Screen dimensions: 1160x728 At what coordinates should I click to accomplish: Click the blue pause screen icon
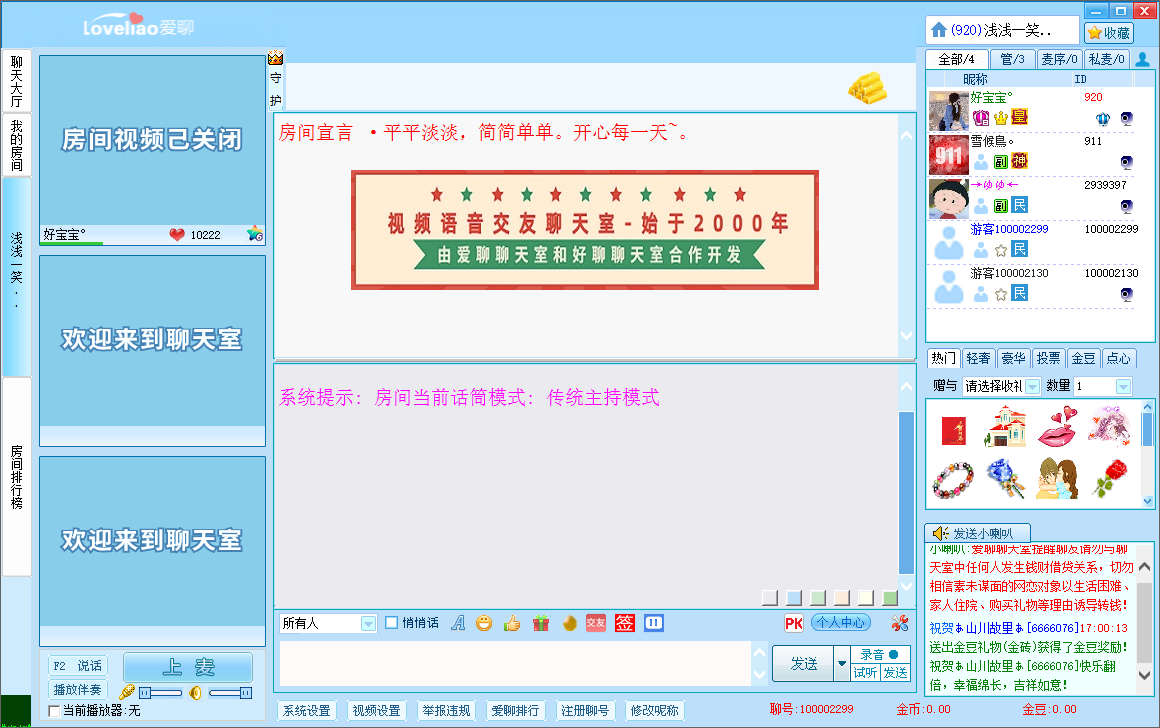pyautogui.click(x=654, y=624)
